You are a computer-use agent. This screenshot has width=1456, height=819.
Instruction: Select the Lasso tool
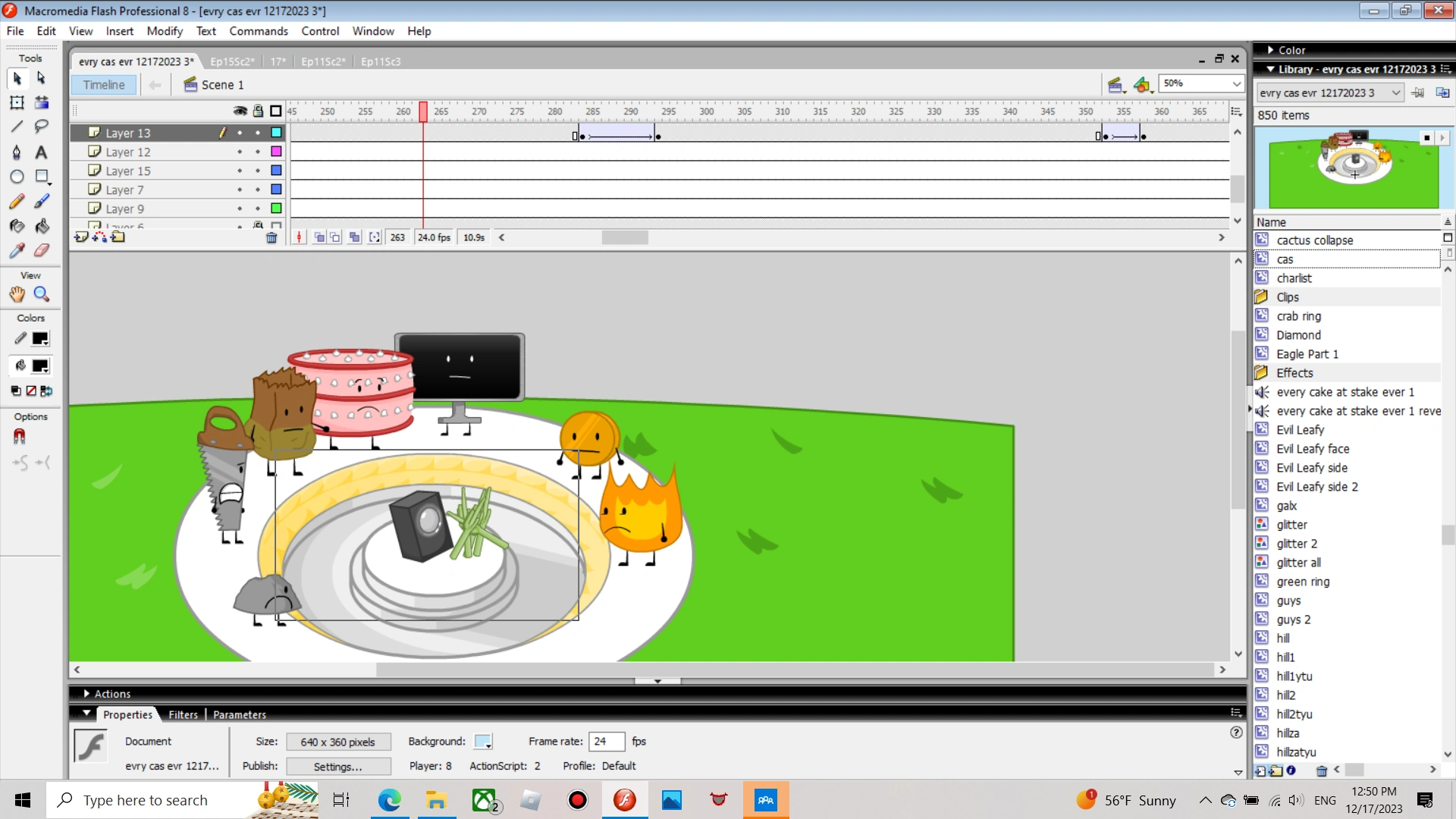42,126
